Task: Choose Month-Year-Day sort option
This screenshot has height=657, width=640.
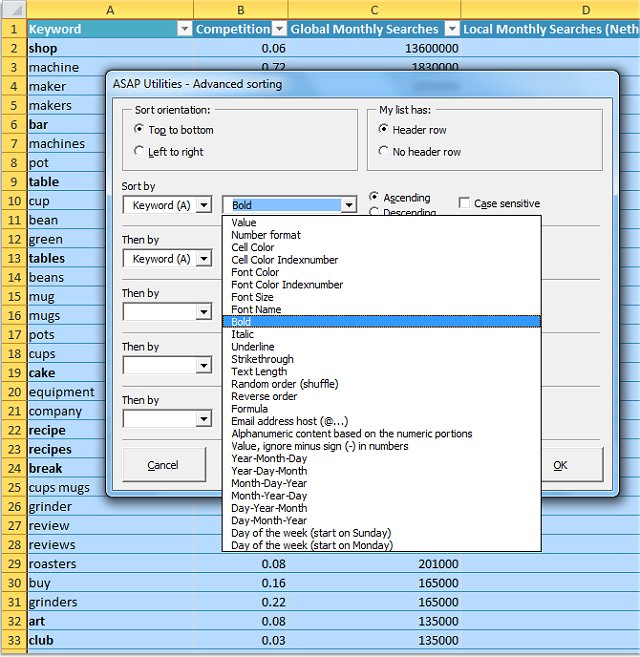Action: tap(381, 496)
